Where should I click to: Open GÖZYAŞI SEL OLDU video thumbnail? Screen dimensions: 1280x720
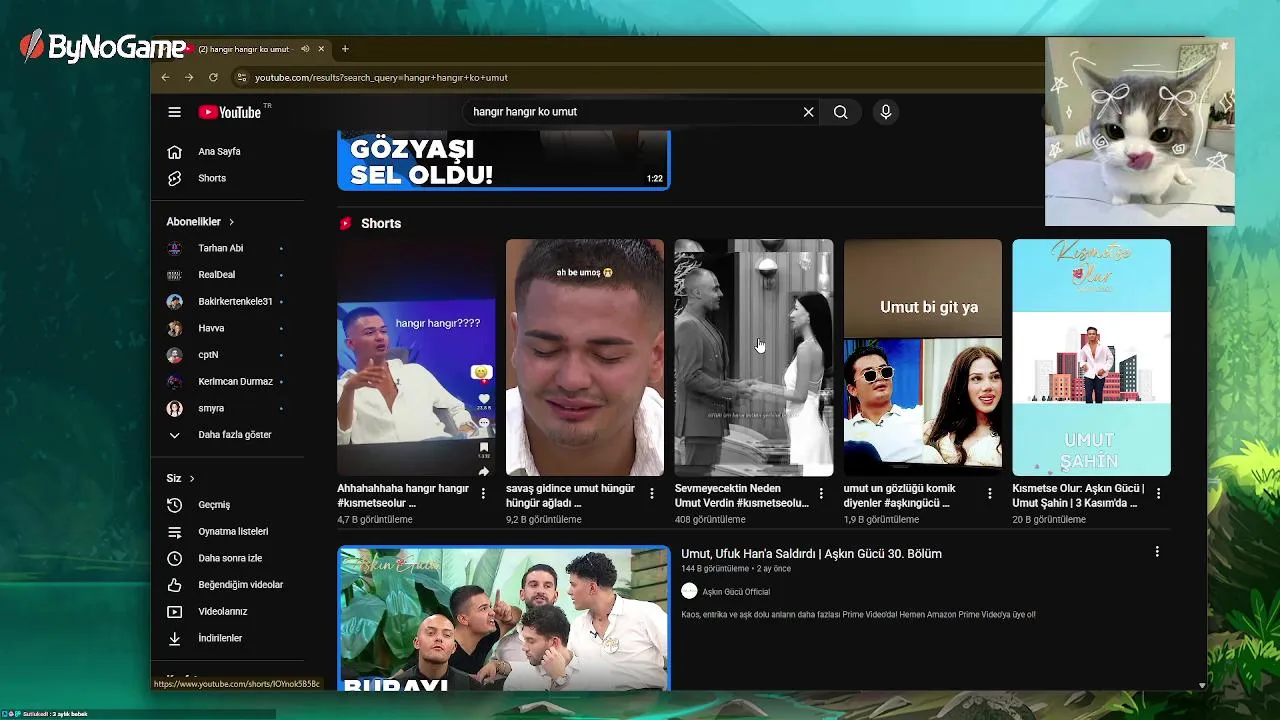[503, 160]
